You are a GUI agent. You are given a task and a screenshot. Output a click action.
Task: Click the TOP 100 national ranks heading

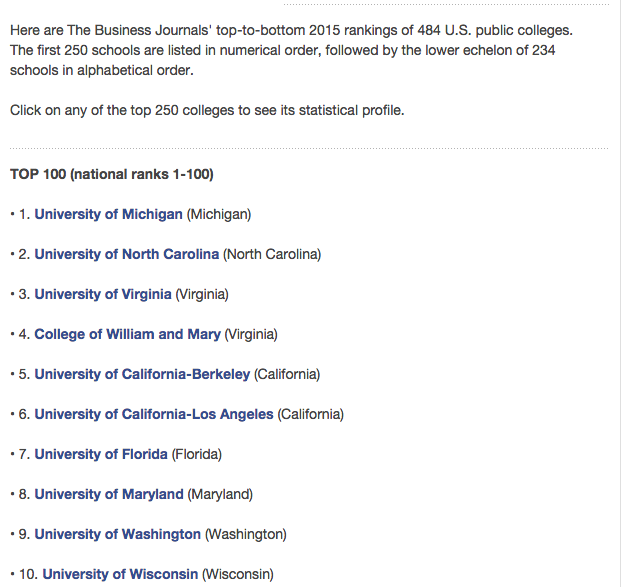coord(111,174)
